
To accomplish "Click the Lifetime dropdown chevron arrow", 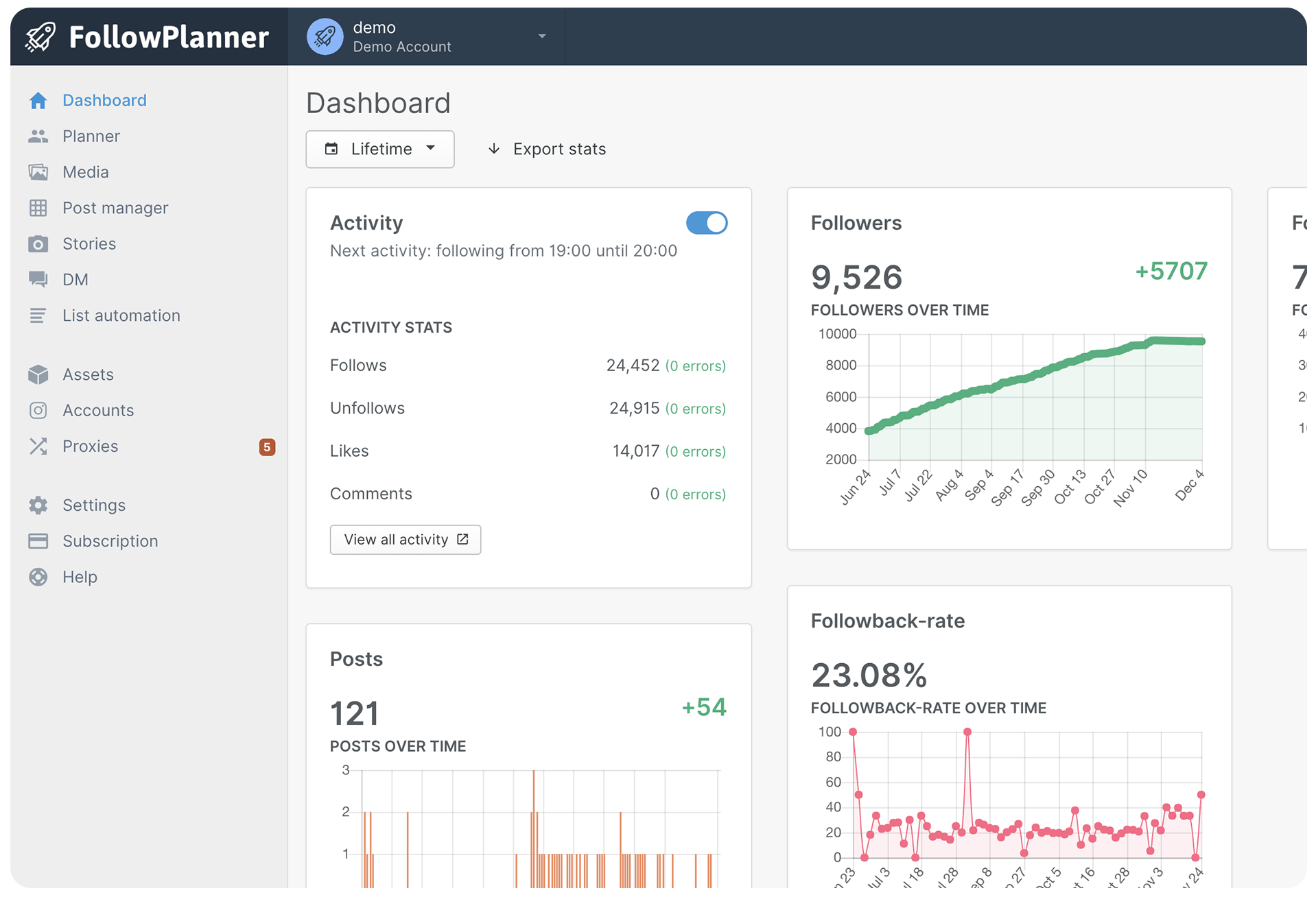I will coord(431,149).
